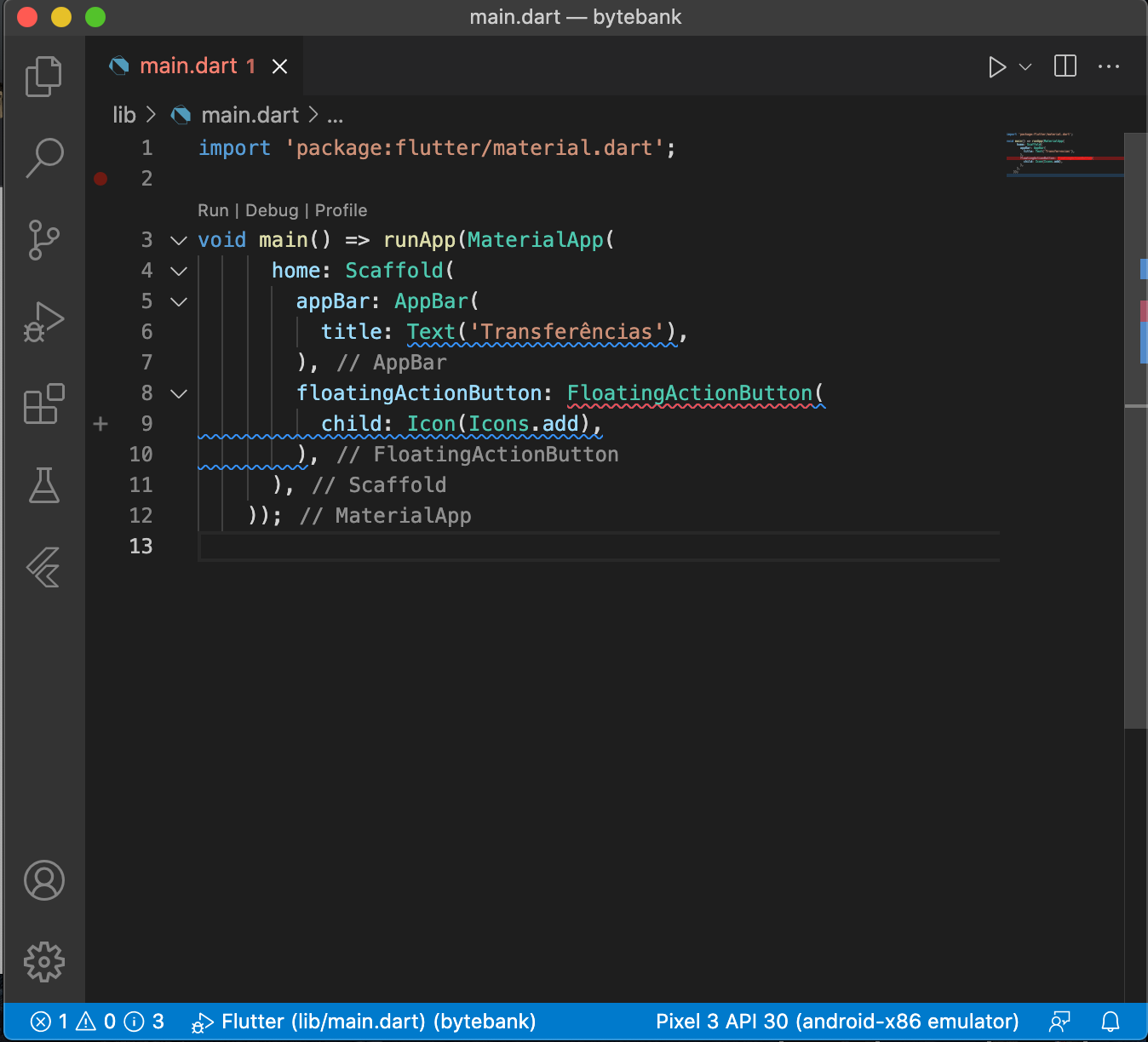Image resolution: width=1148 pixels, height=1042 pixels.
Task: Open the Search view
Action: 43,158
